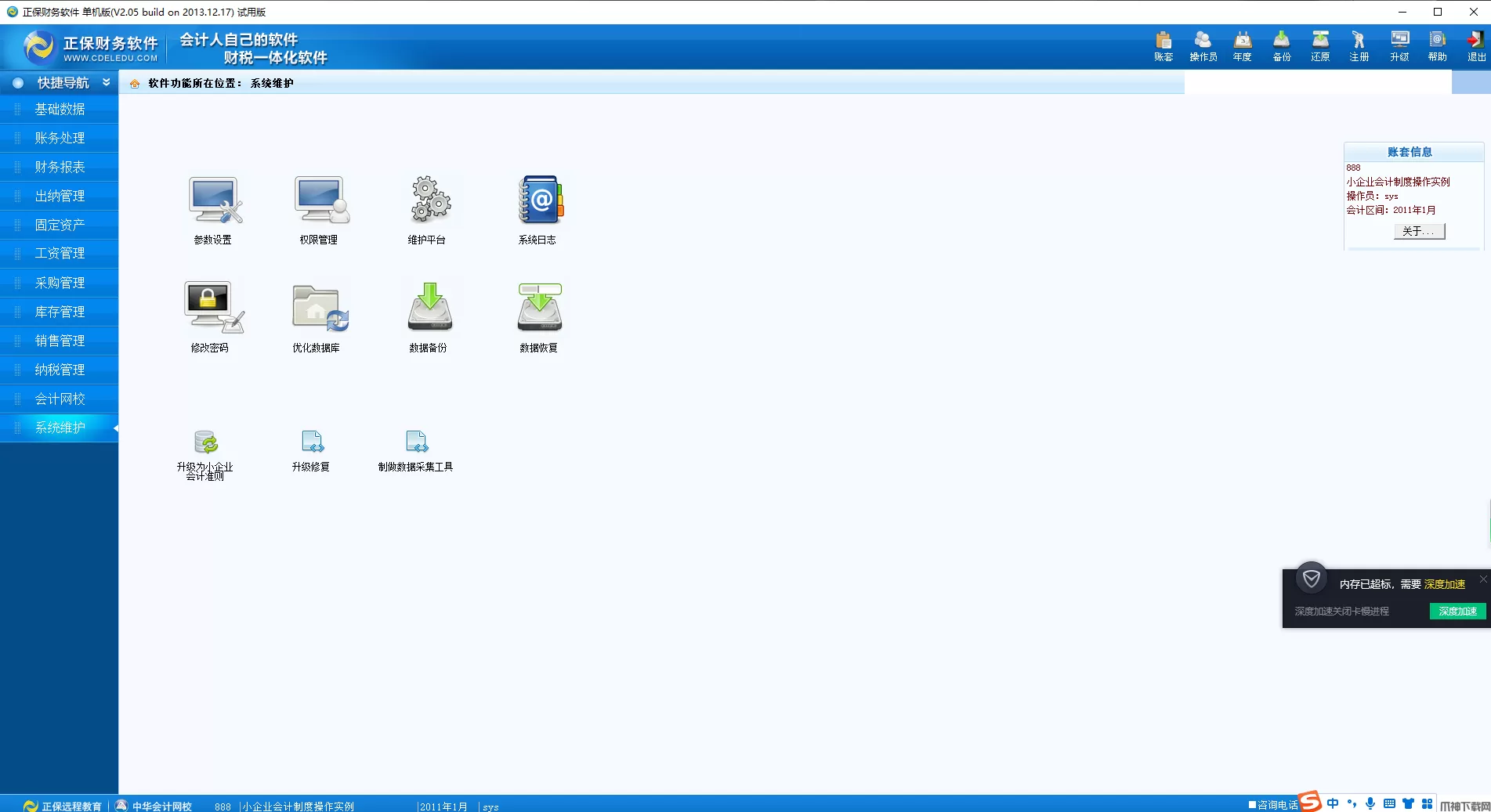
Task: Activate Sogou voice input microphone
Action: click(x=1370, y=803)
